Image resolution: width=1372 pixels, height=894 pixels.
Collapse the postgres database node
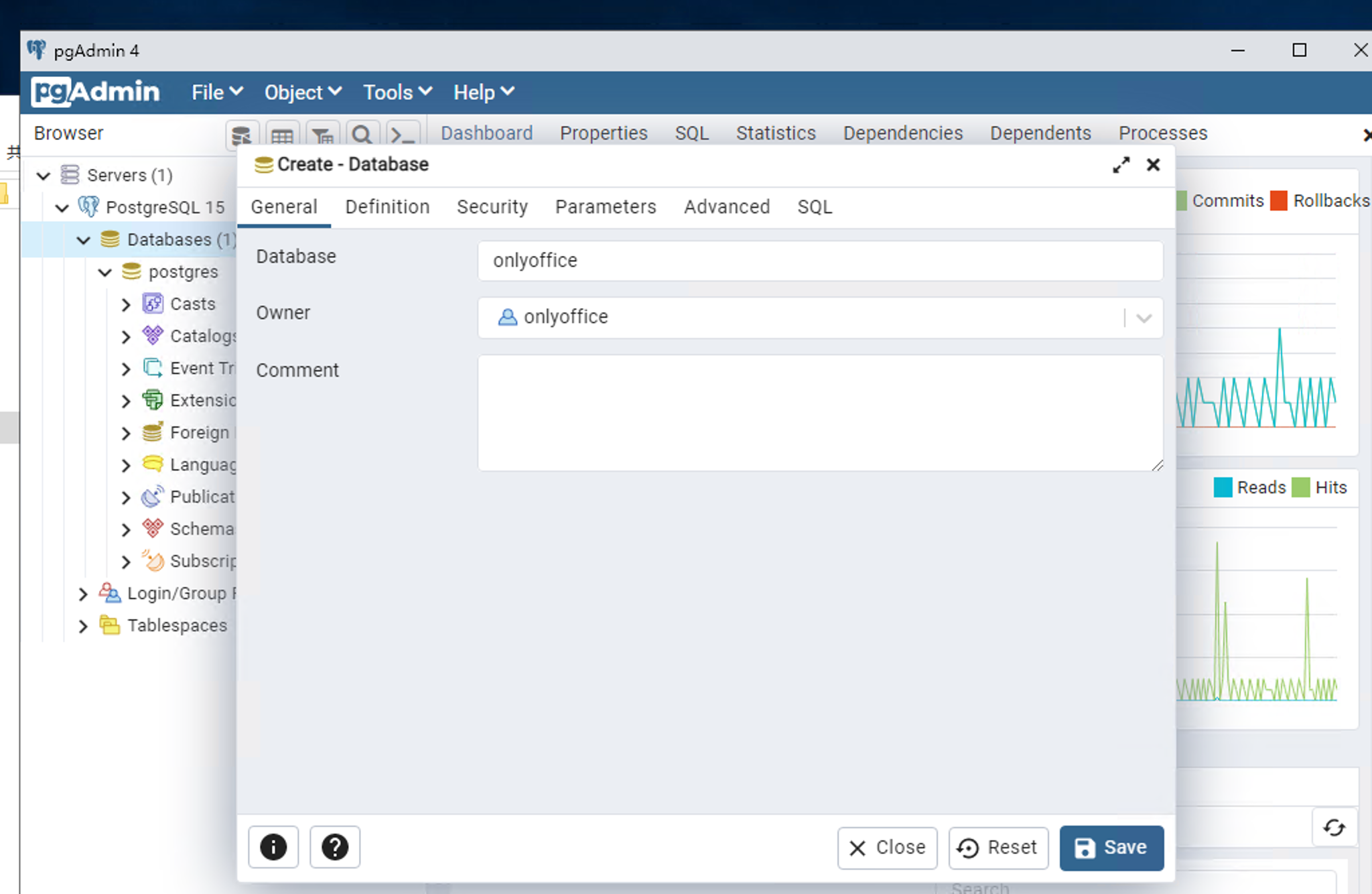tap(105, 272)
